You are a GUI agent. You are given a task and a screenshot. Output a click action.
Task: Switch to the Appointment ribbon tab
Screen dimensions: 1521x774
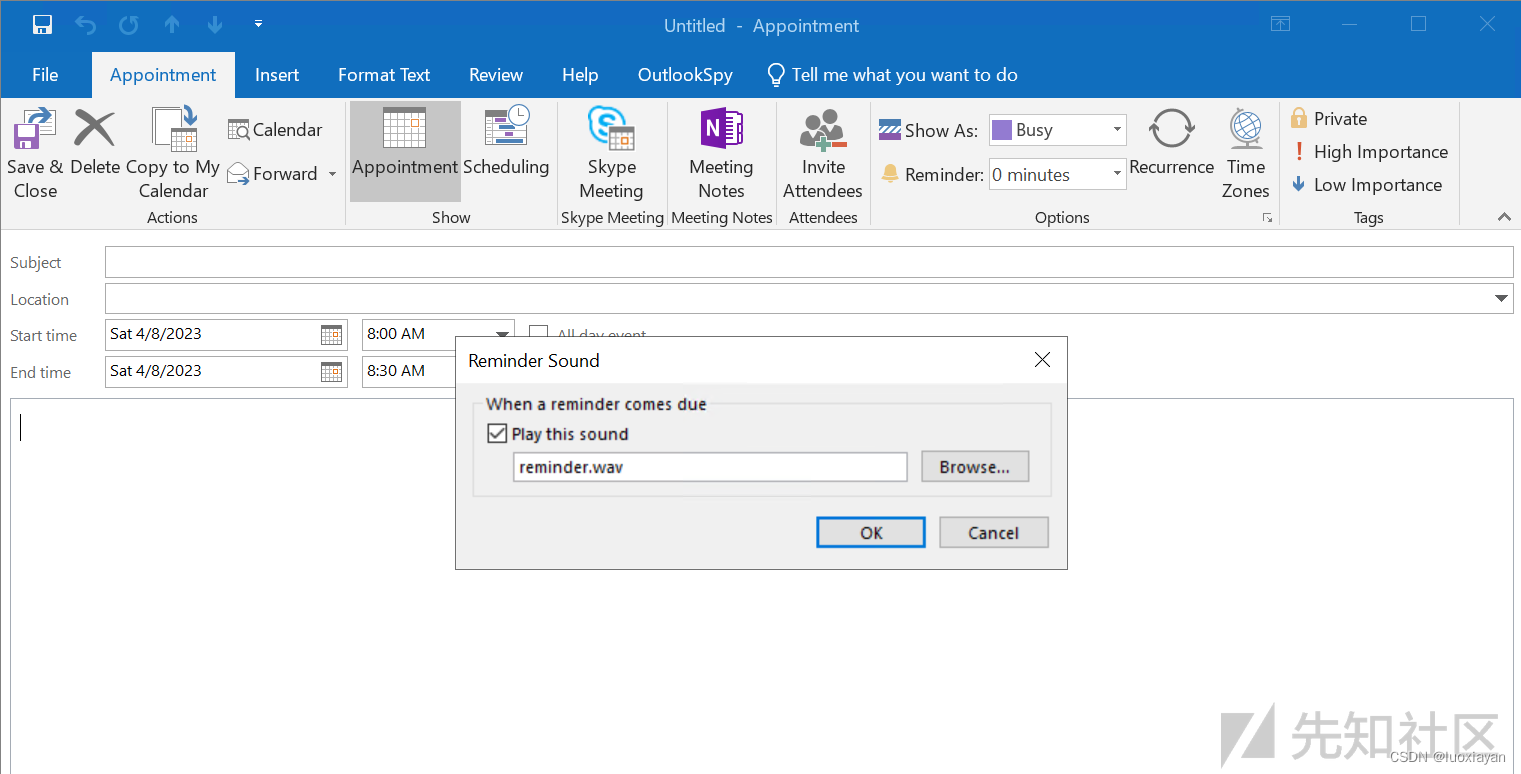163,75
